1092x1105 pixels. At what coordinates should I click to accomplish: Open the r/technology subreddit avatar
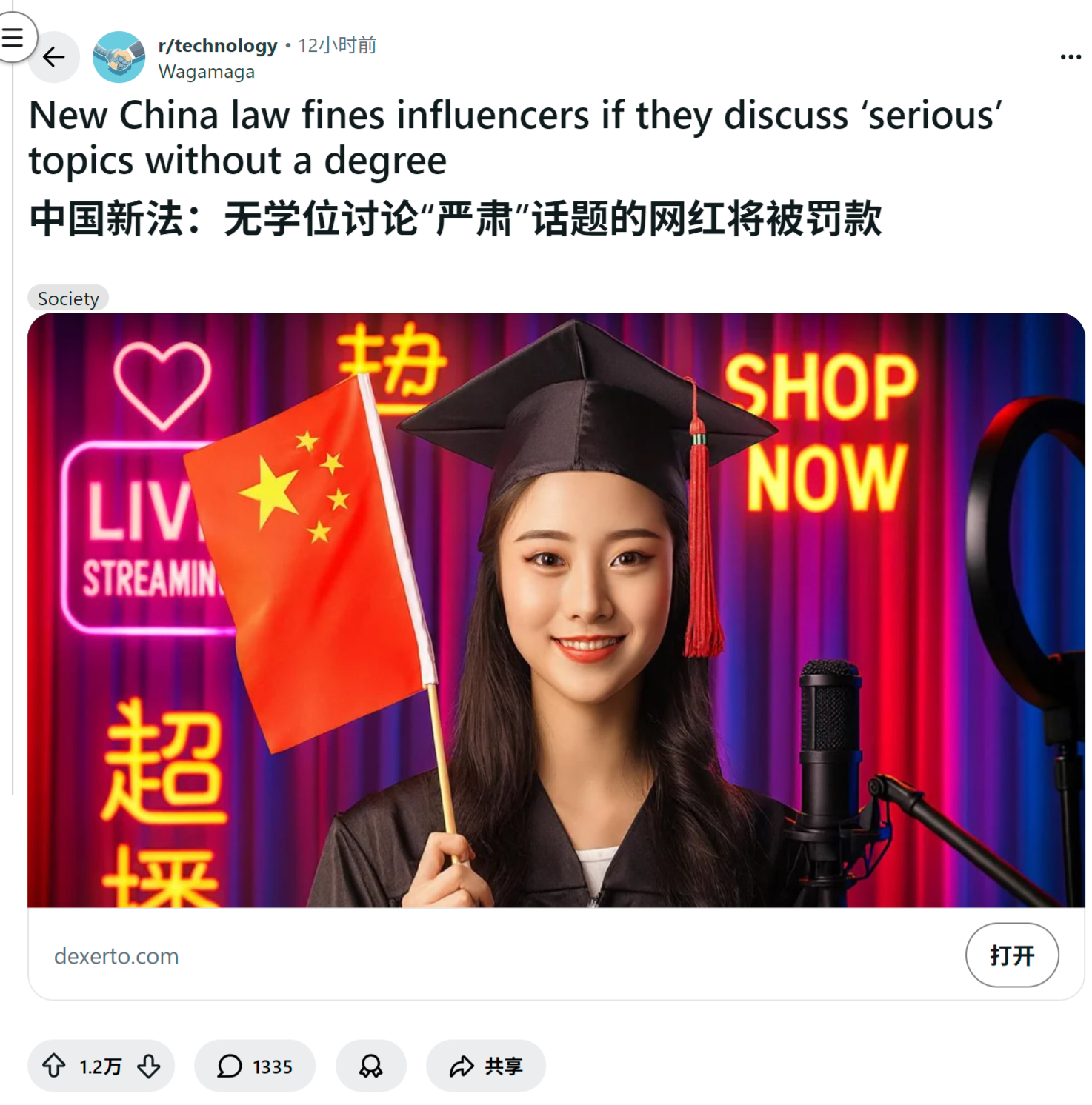coord(119,57)
